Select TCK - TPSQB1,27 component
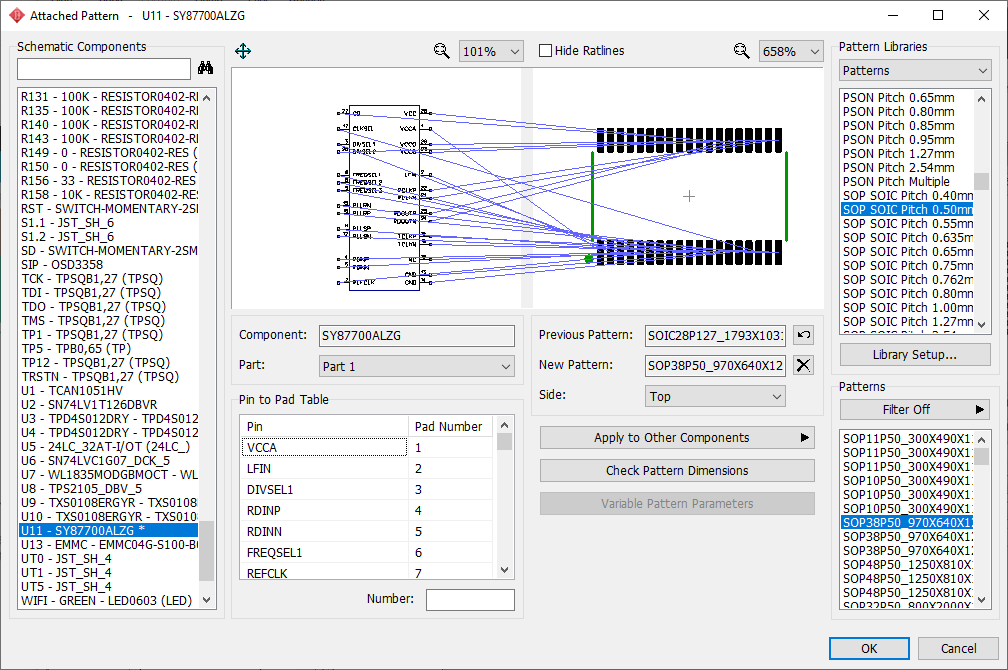1008x670 pixels. (109, 278)
